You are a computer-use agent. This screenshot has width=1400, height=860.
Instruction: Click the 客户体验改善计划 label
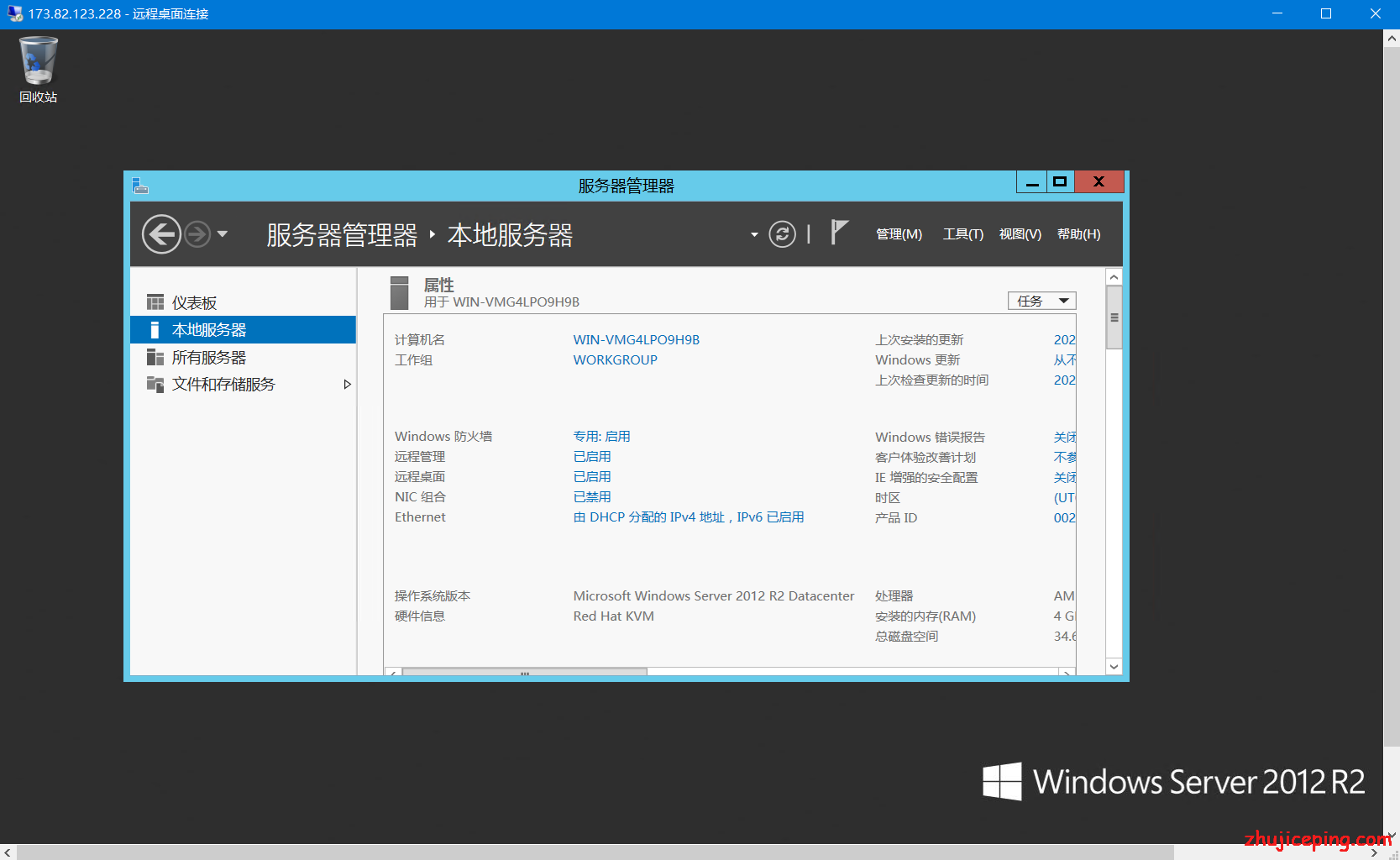tap(925, 458)
